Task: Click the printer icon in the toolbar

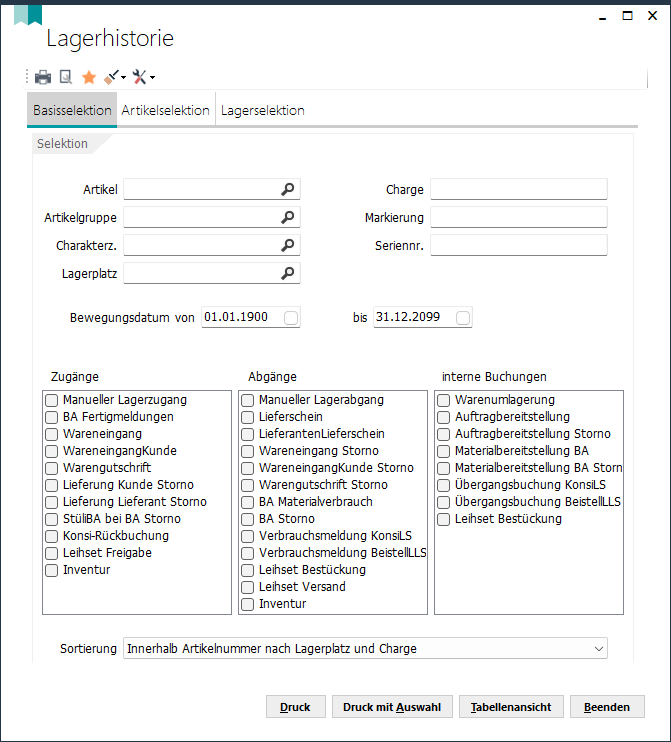Action: (x=43, y=77)
